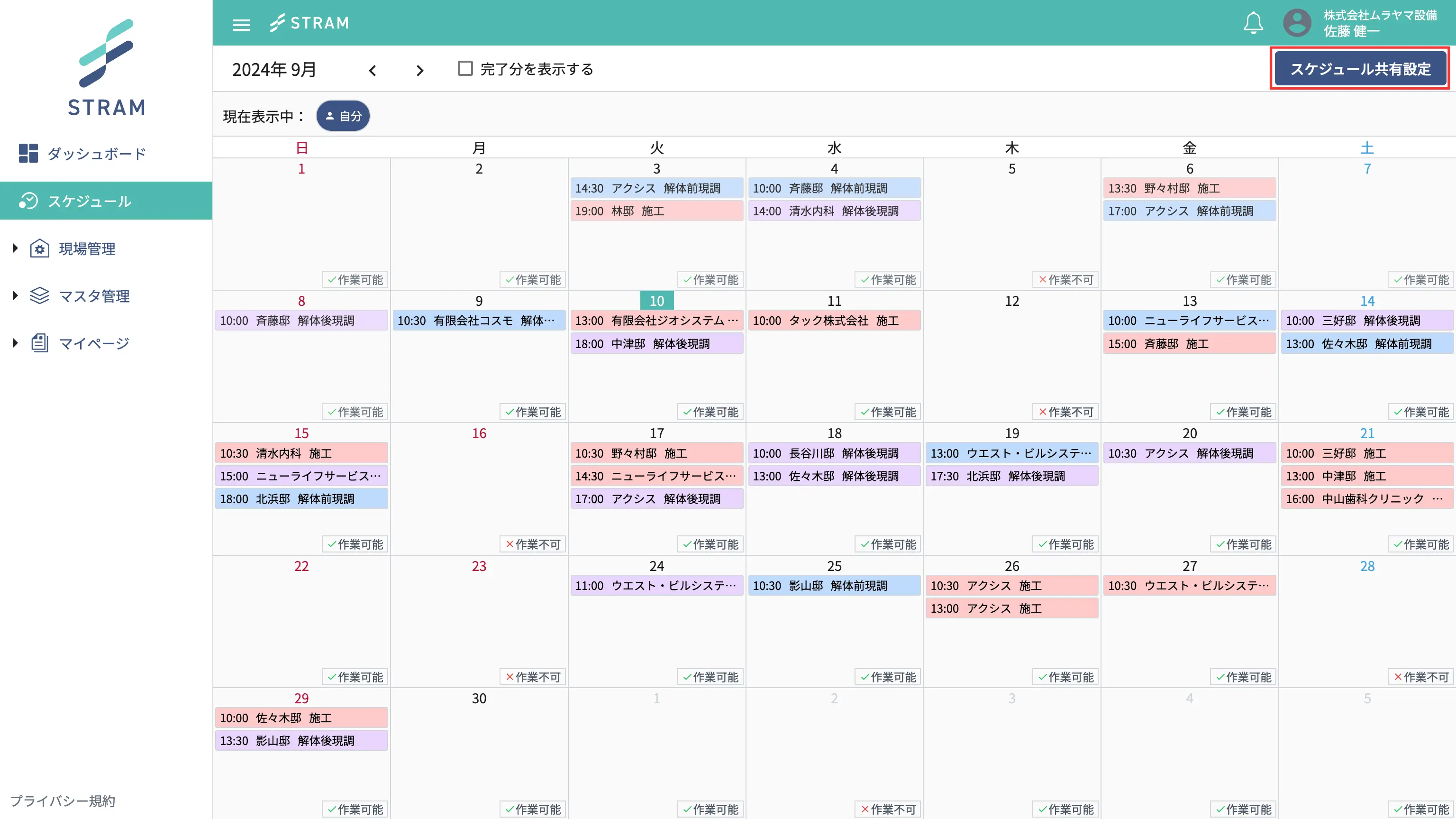Image resolution: width=1456 pixels, height=819 pixels.
Task: Expand the マスタ管理 menu arrow
Action: tap(15, 295)
